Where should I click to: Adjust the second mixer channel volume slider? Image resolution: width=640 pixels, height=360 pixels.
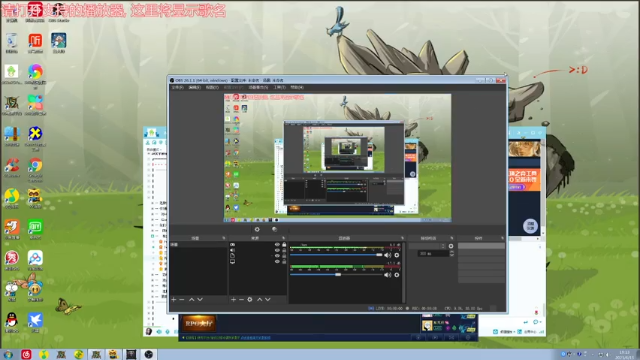(x=336, y=275)
